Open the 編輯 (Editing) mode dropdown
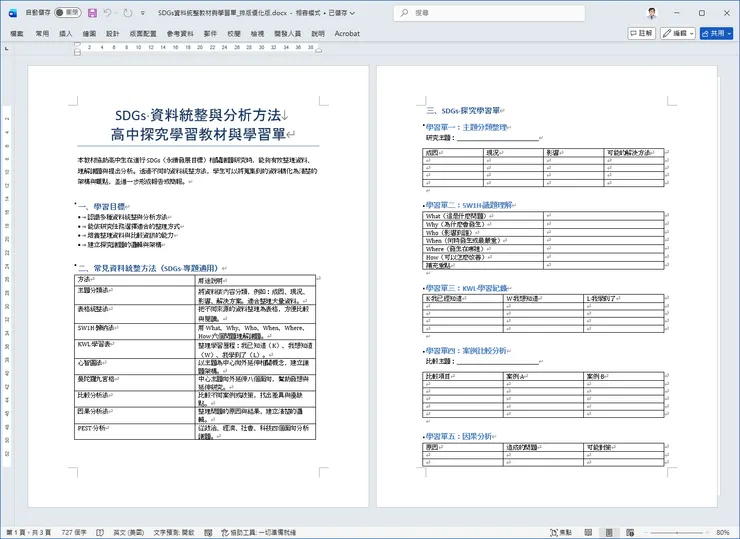Screen dimensions: 740x539 click(678, 33)
